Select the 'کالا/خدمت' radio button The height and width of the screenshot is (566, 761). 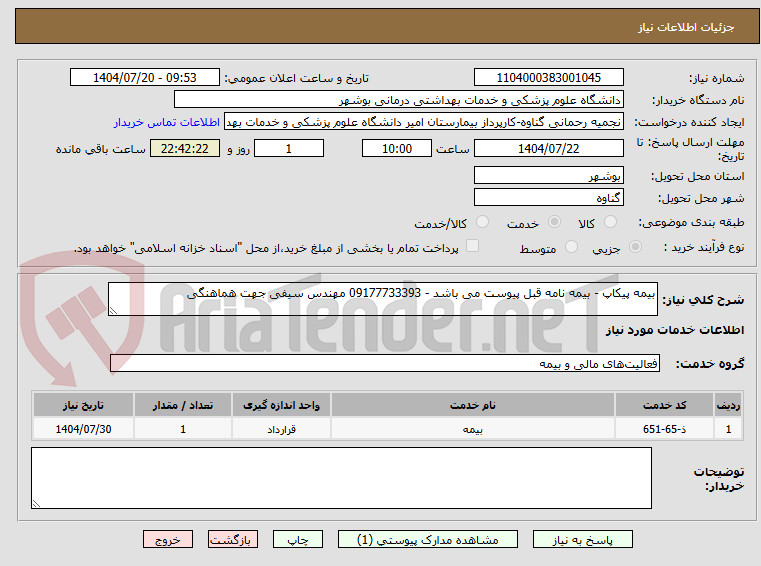click(482, 222)
